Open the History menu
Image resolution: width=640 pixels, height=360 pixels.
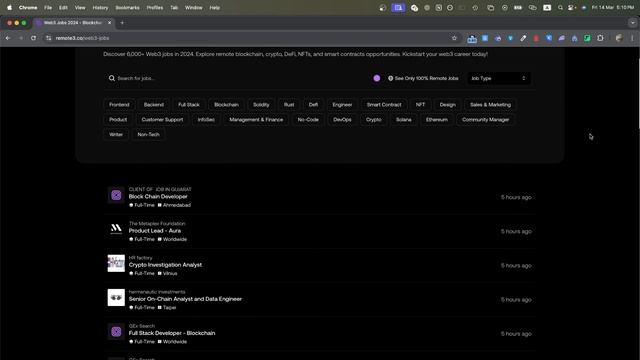click(x=100, y=7)
